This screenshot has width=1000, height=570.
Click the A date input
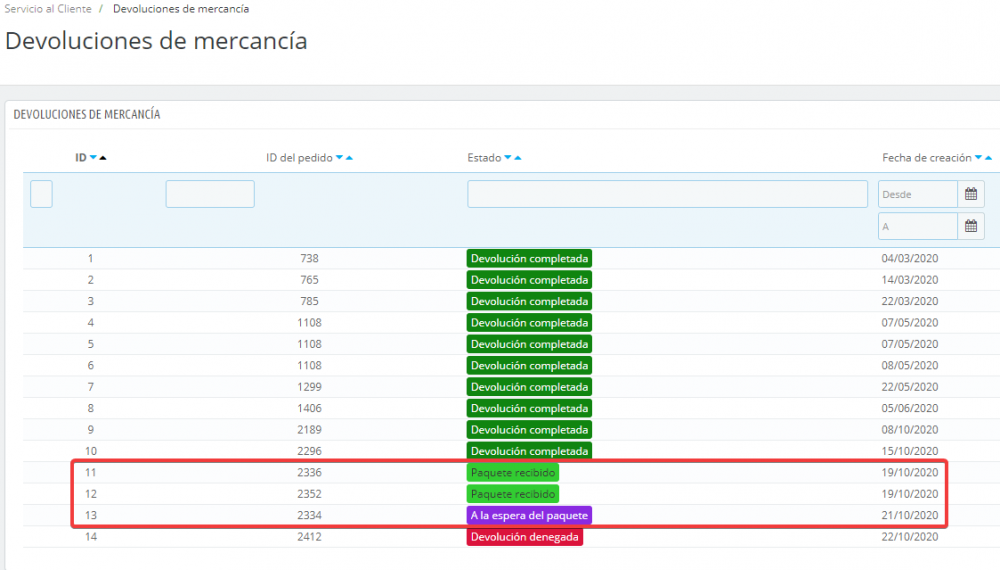918,226
